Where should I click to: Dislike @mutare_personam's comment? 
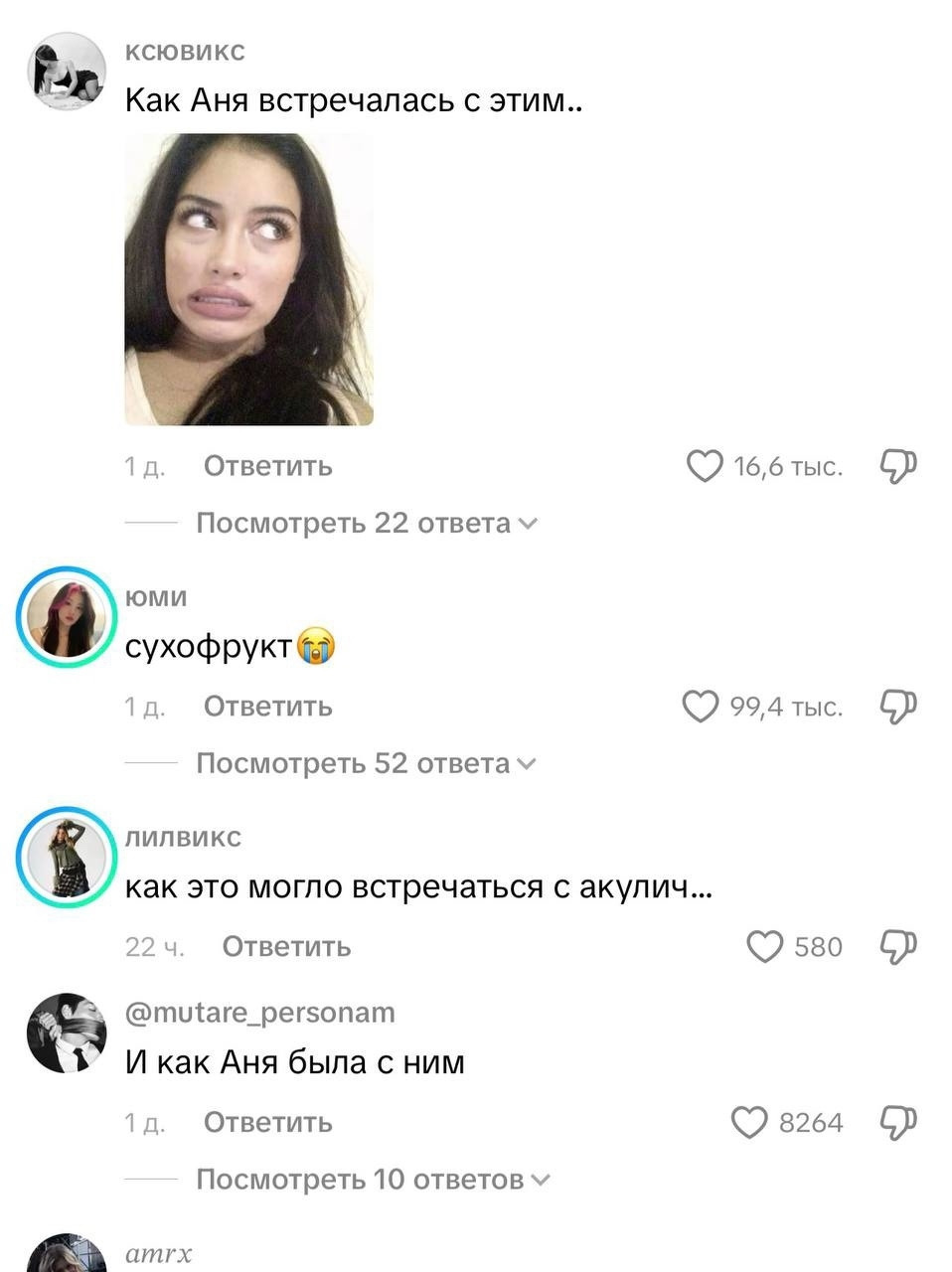tap(898, 1123)
